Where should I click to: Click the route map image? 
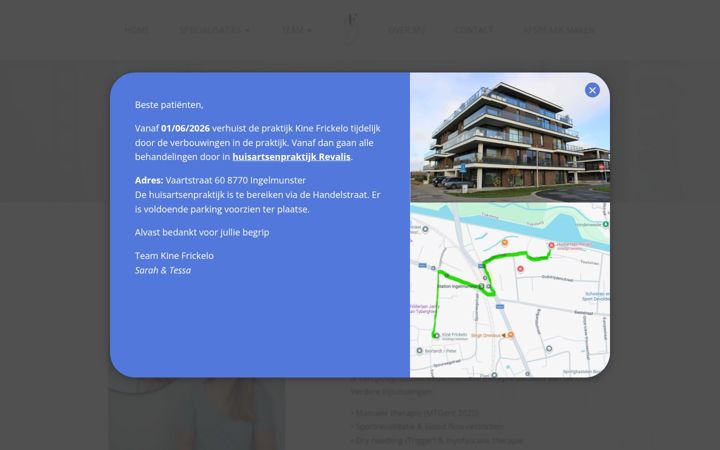(x=510, y=290)
